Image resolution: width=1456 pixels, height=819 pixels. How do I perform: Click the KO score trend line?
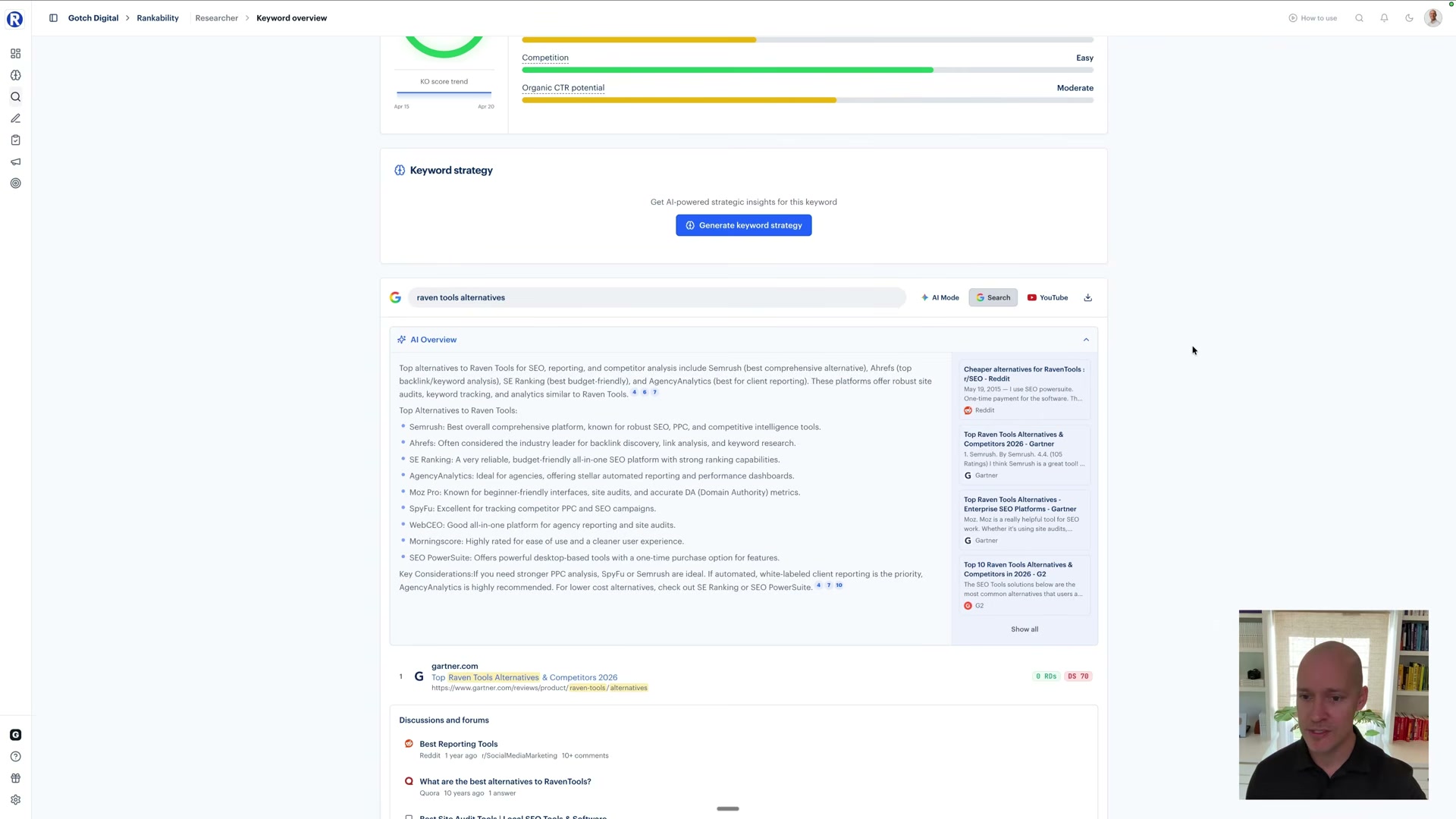coord(444,93)
